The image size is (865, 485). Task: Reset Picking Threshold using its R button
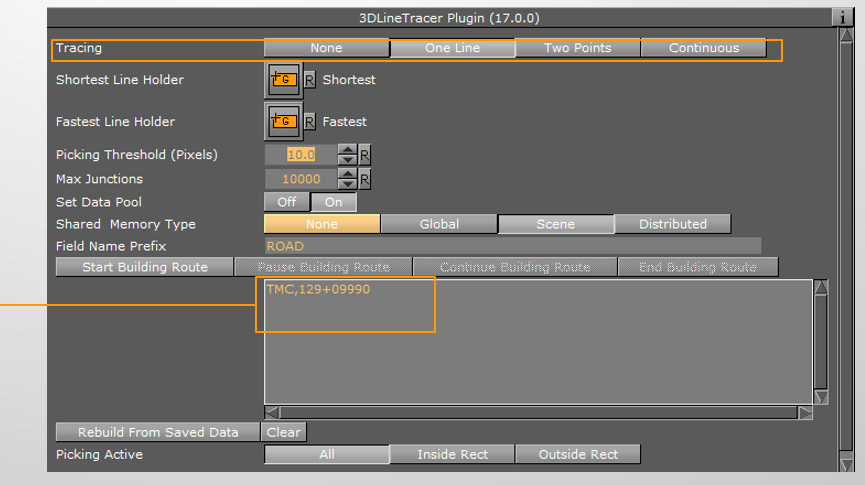pyautogui.click(x=365, y=155)
